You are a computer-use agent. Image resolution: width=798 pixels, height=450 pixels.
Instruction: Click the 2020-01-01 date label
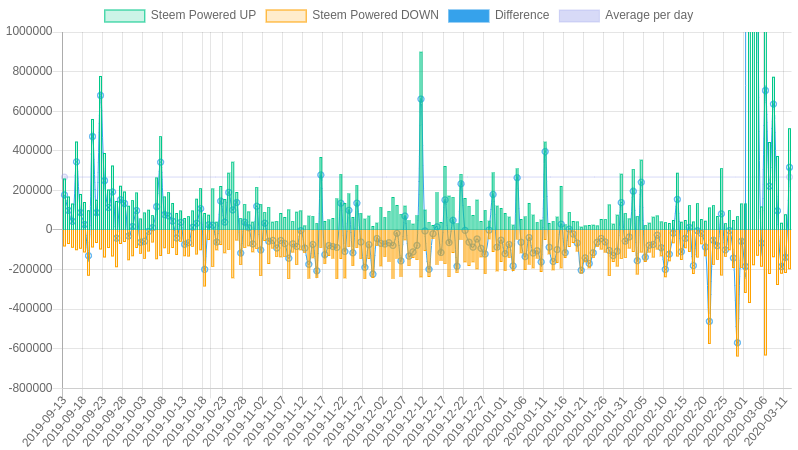point(484,419)
